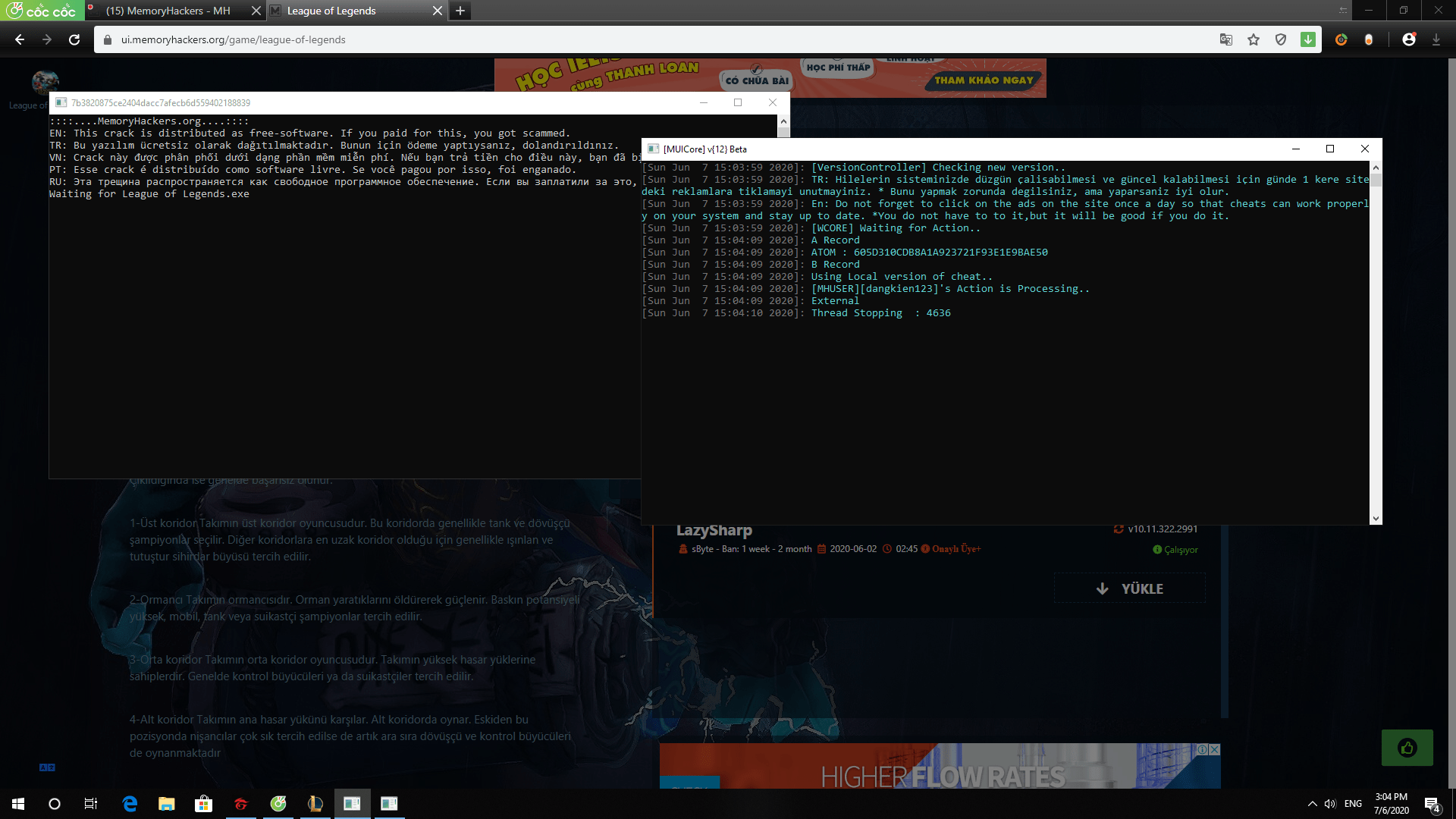Switch to League of Legends taskbar icon

(315, 804)
